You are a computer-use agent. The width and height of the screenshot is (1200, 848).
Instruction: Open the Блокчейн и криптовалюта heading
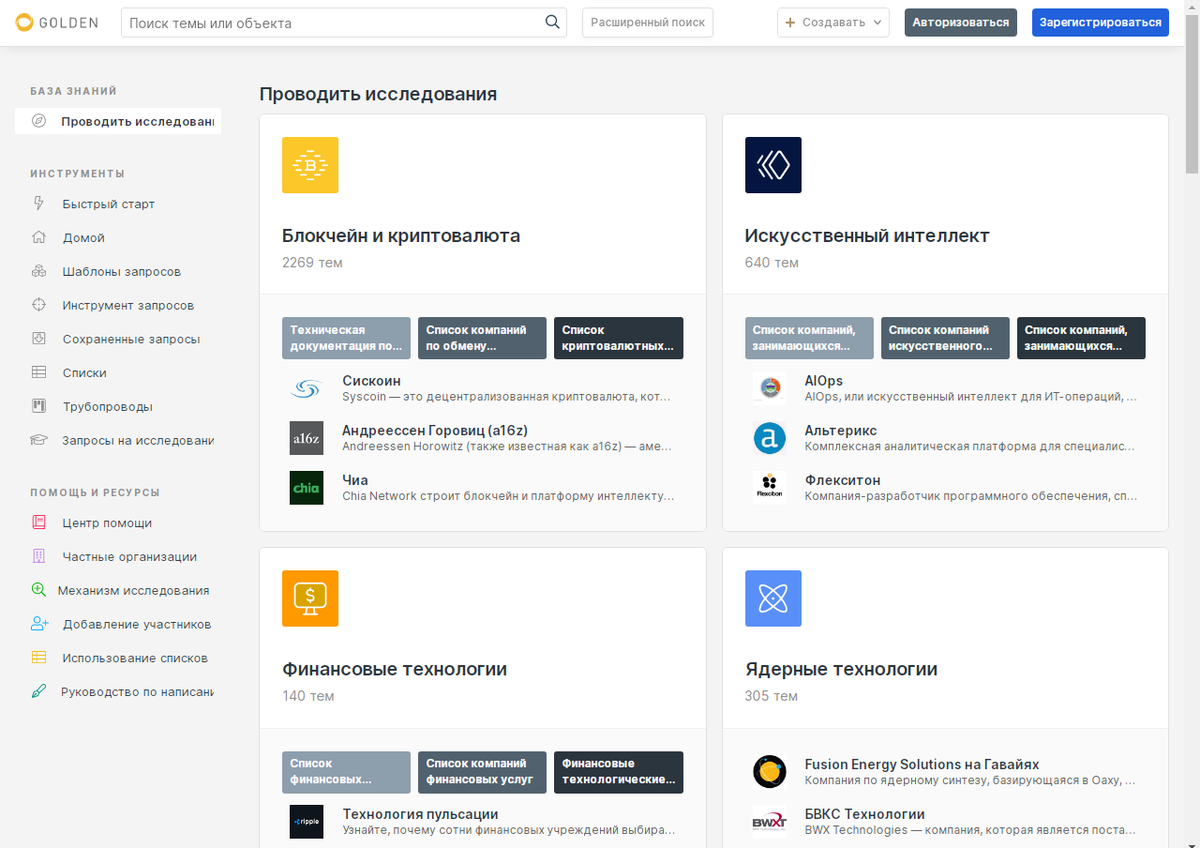(401, 236)
